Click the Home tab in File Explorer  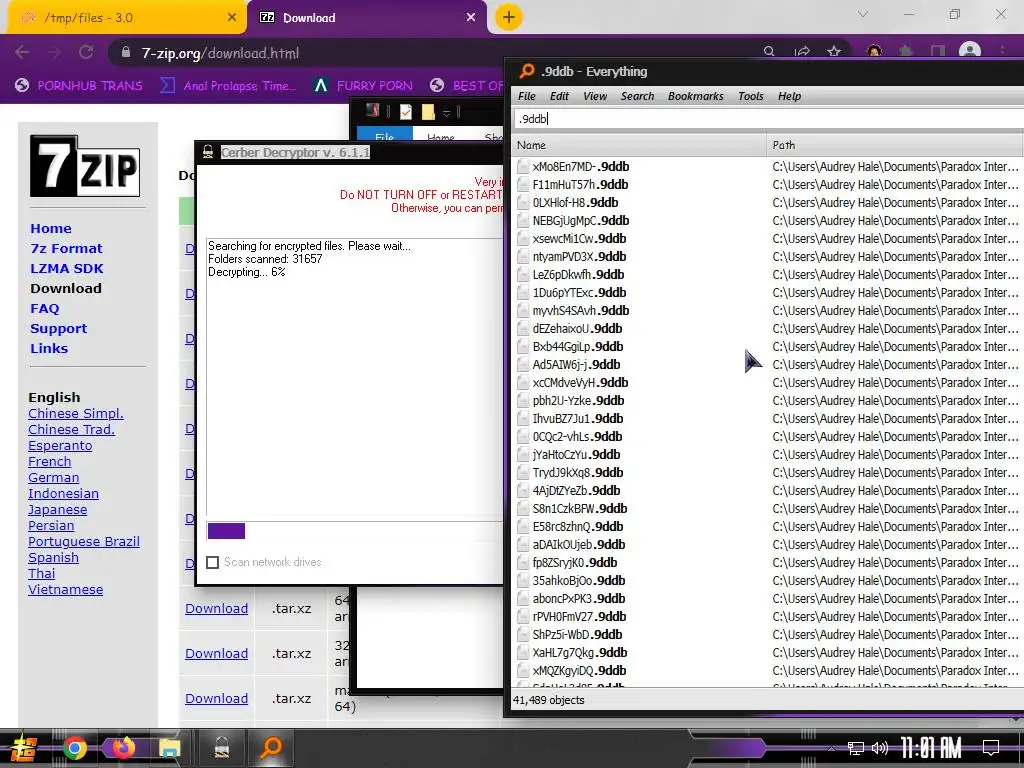[x=441, y=137]
